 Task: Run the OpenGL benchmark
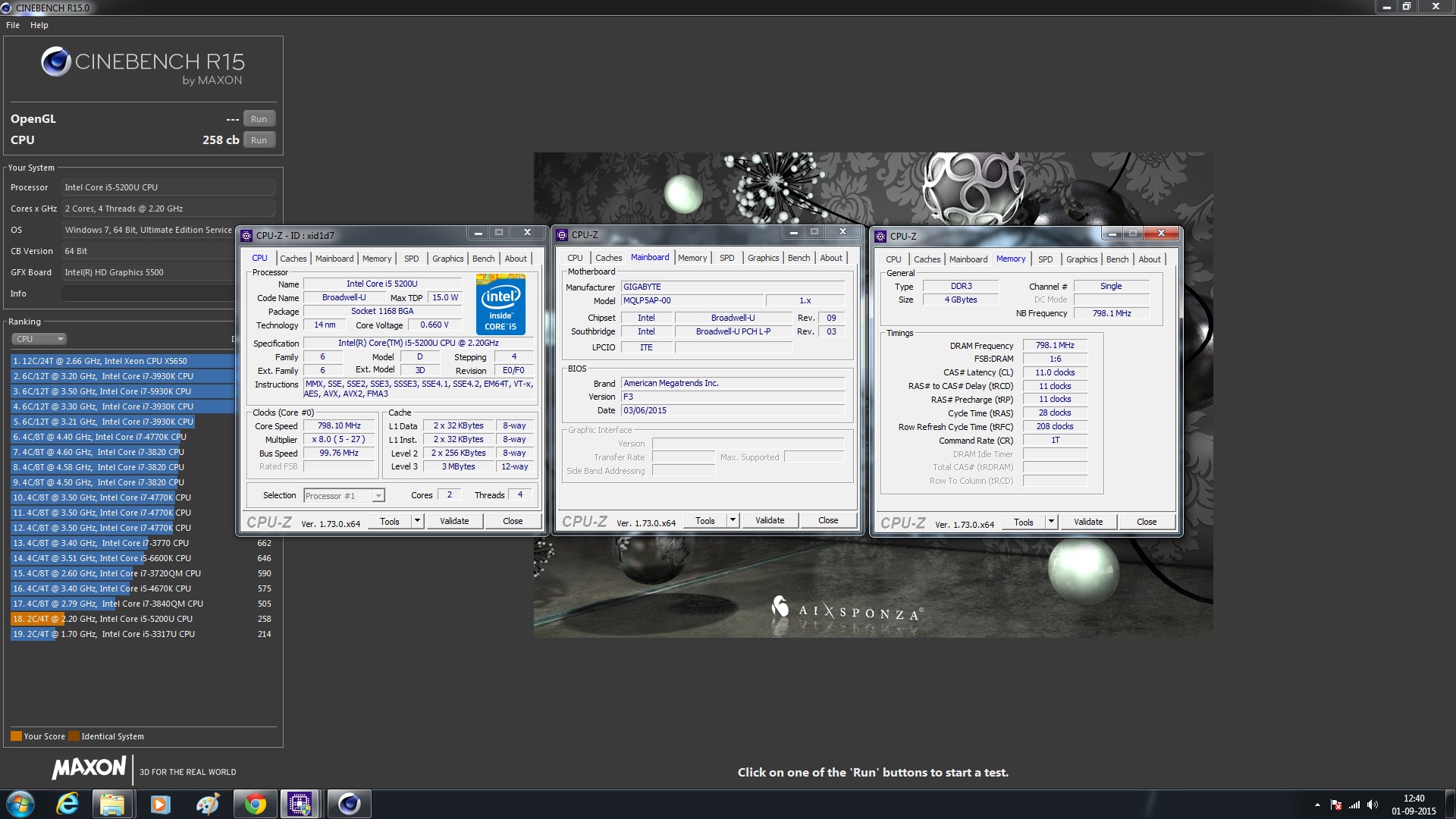259,119
